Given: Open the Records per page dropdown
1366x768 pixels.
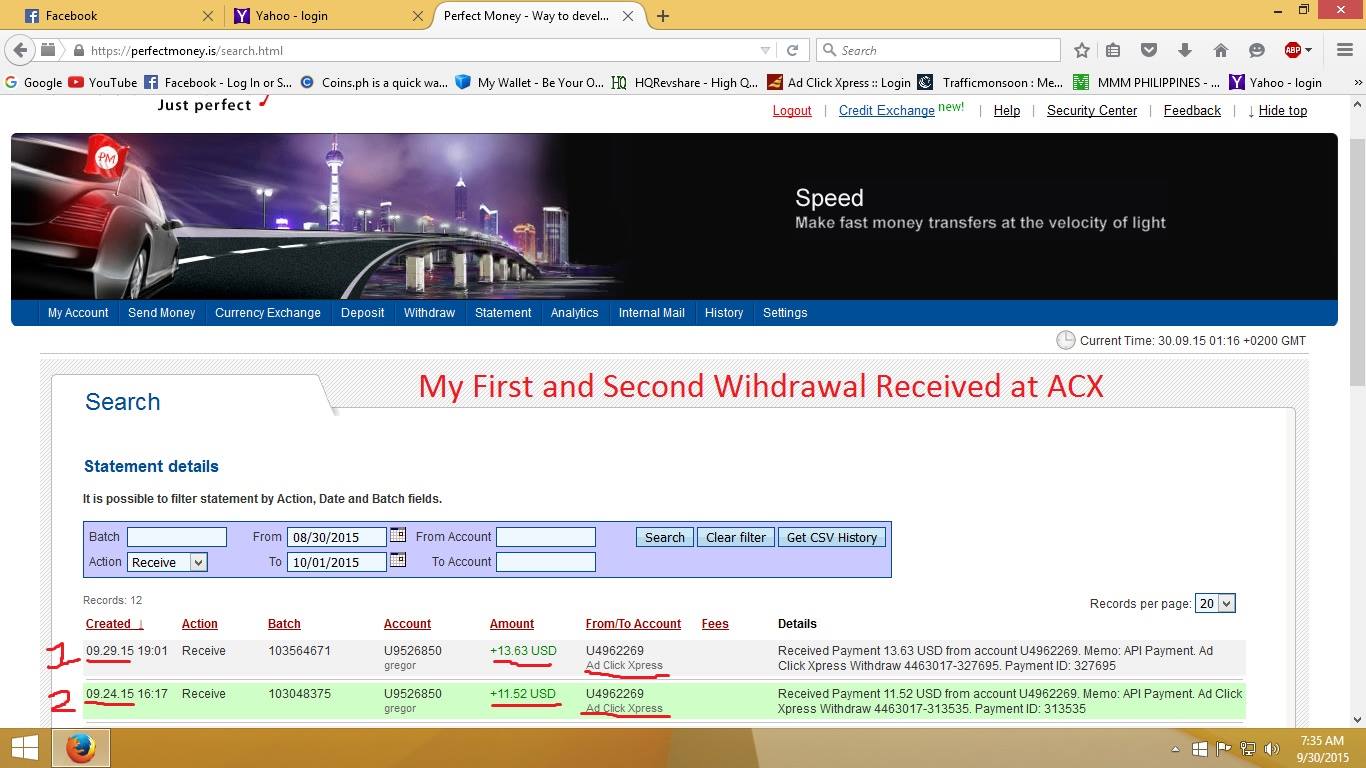Looking at the screenshot, I should [x=1215, y=603].
